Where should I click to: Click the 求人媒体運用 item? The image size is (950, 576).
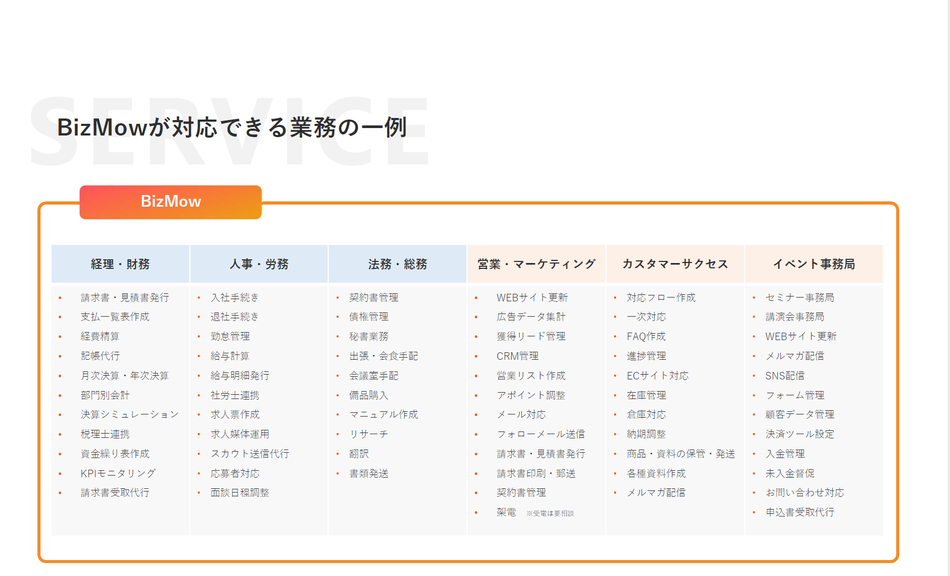240,434
